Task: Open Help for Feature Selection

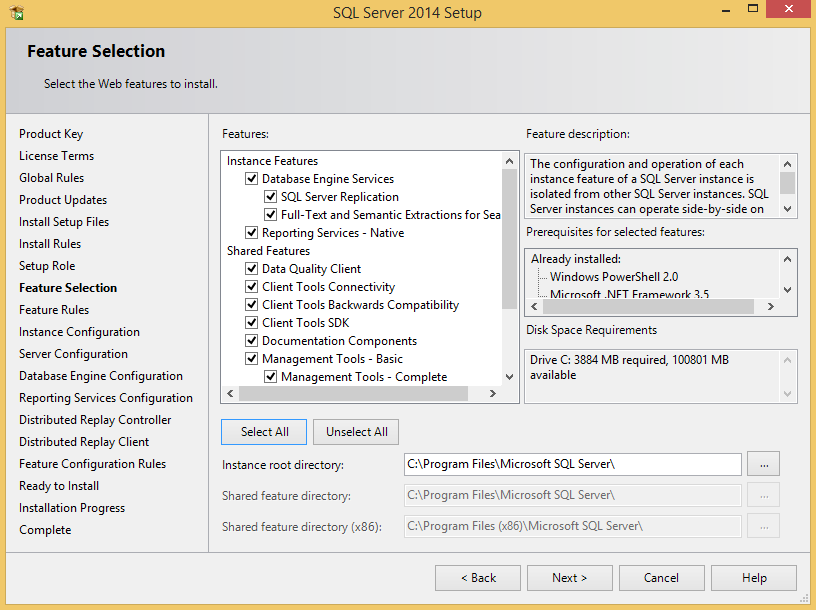Action: coord(754,578)
